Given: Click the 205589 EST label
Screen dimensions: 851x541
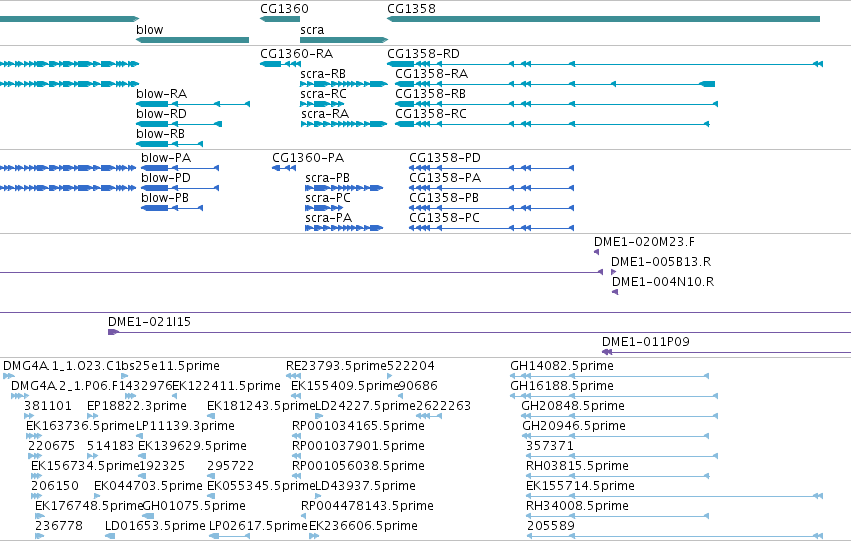Looking at the screenshot, I should coord(551,526).
